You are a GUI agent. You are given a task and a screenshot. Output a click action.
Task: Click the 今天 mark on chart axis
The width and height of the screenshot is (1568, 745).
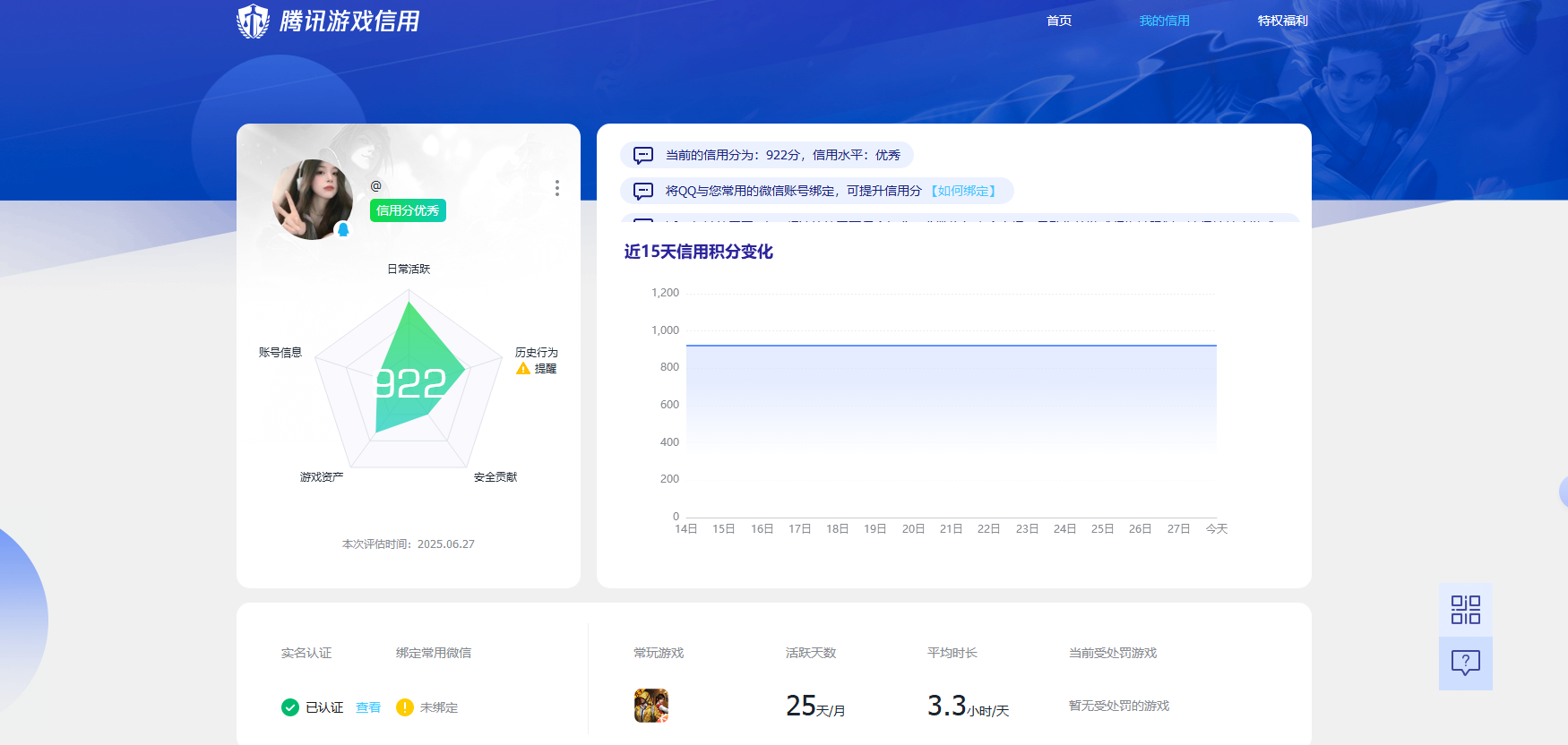click(1217, 529)
